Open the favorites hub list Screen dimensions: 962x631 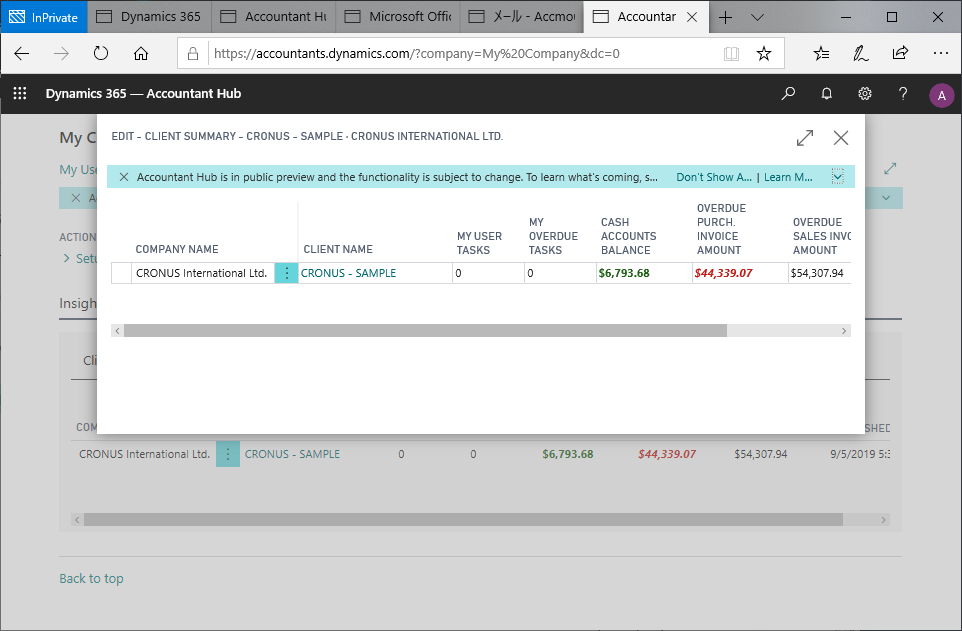[821, 53]
